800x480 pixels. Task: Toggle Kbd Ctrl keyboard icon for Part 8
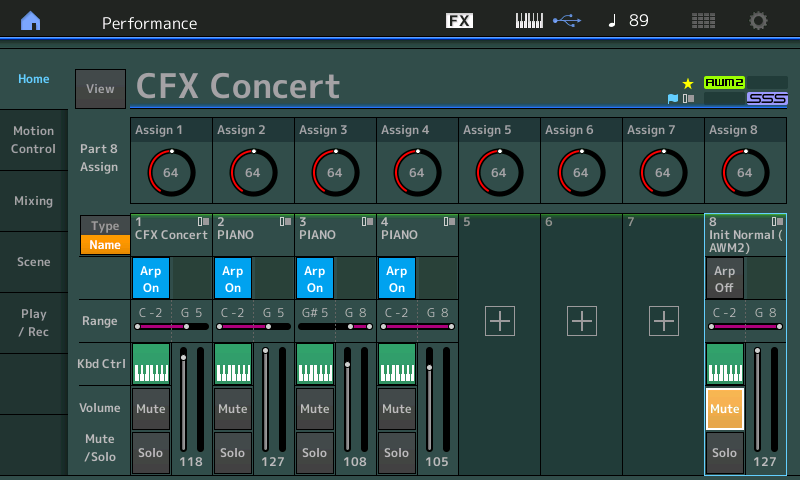click(725, 364)
